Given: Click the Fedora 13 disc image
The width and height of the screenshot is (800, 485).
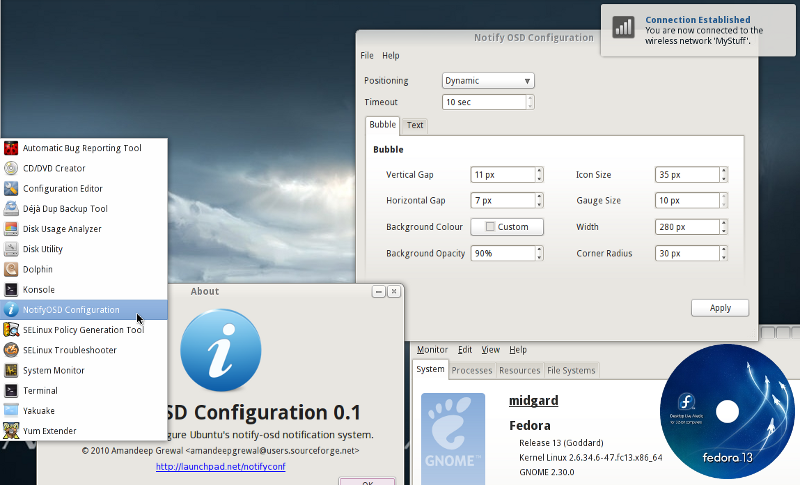Looking at the screenshot, I should (x=727, y=411).
